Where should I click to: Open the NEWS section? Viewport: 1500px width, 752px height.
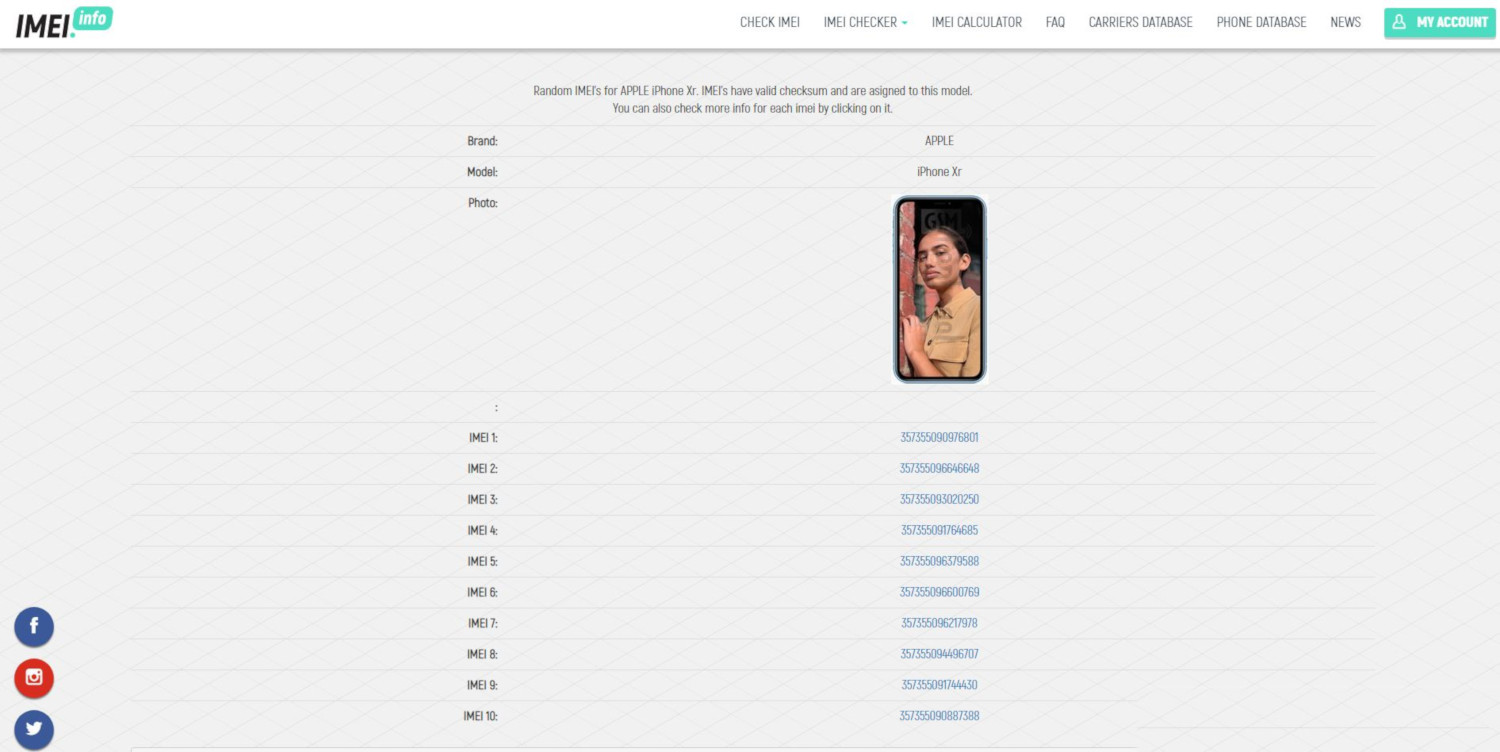[1346, 21]
